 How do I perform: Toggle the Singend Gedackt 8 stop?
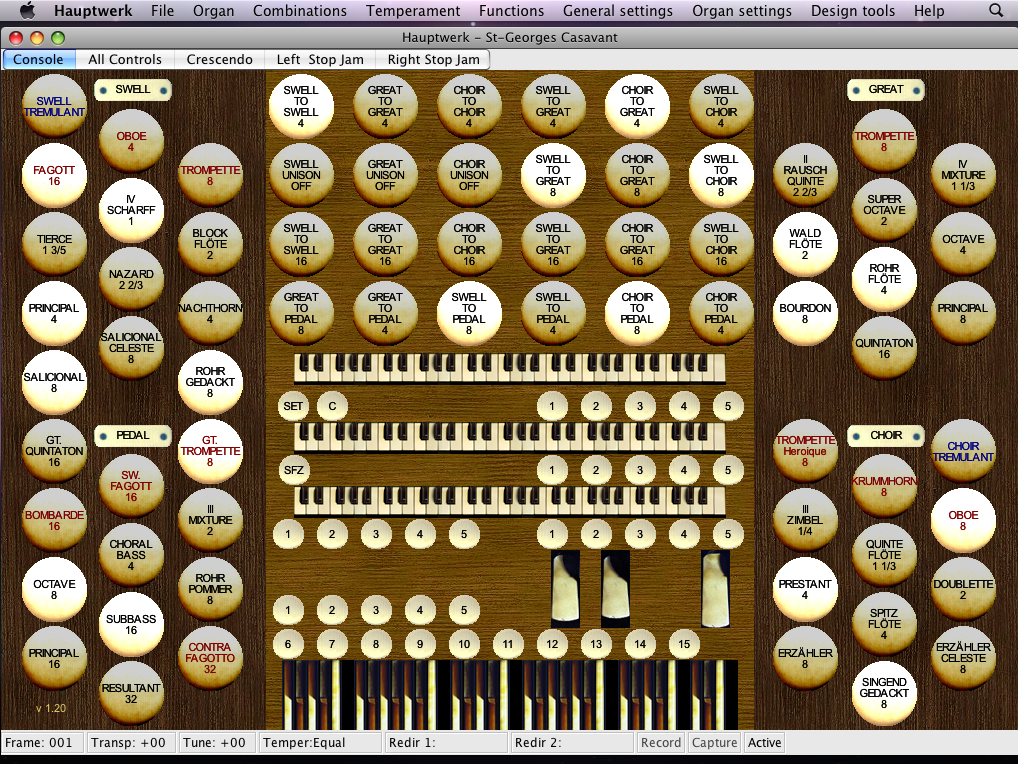click(884, 693)
